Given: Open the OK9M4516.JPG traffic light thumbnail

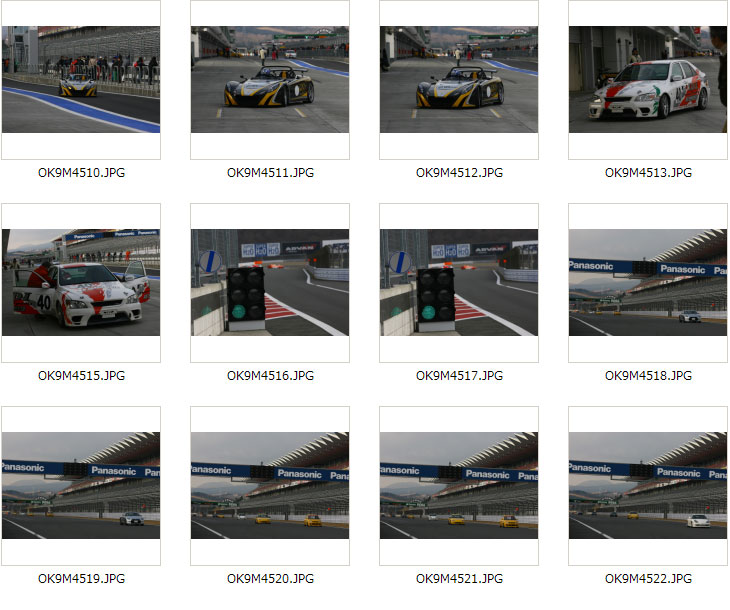Looking at the screenshot, I should [270, 283].
